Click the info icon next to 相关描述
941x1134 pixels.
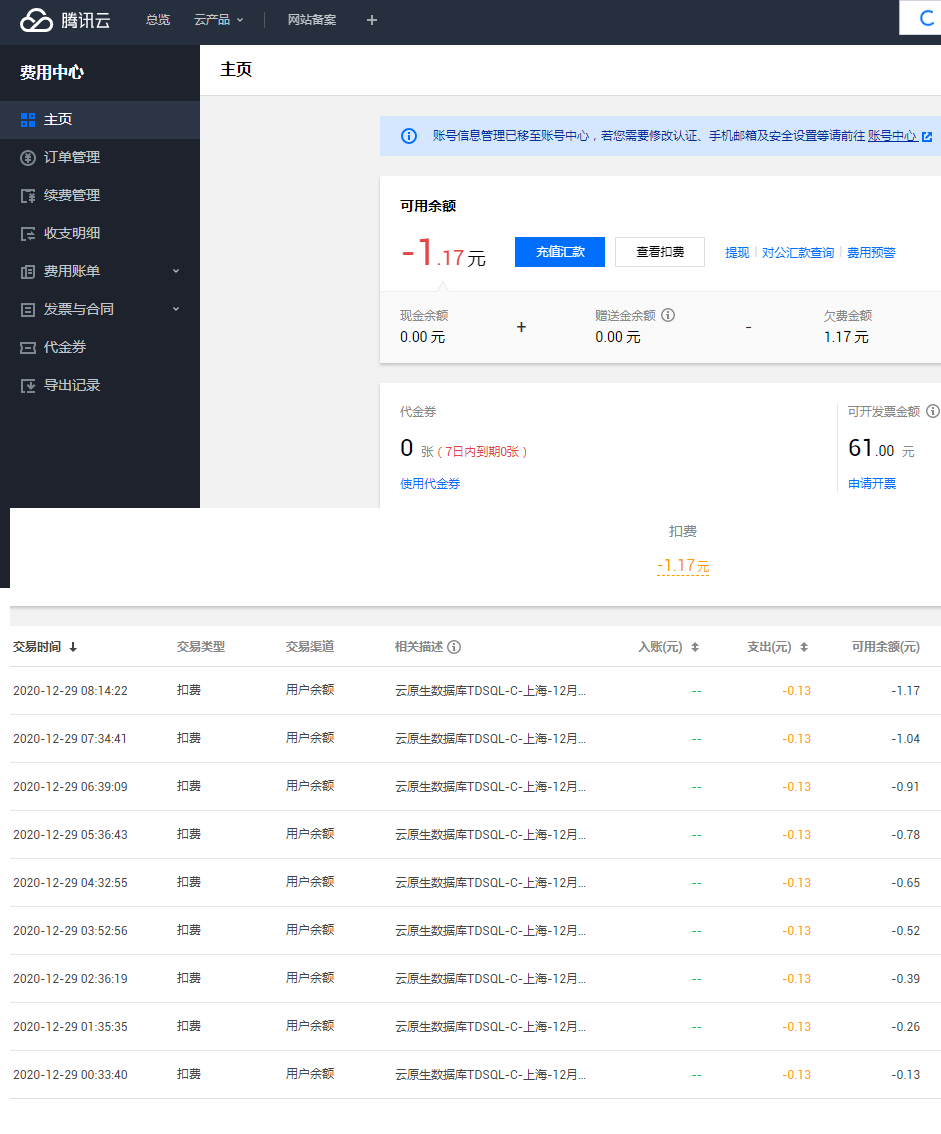click(x=454, y=647)
